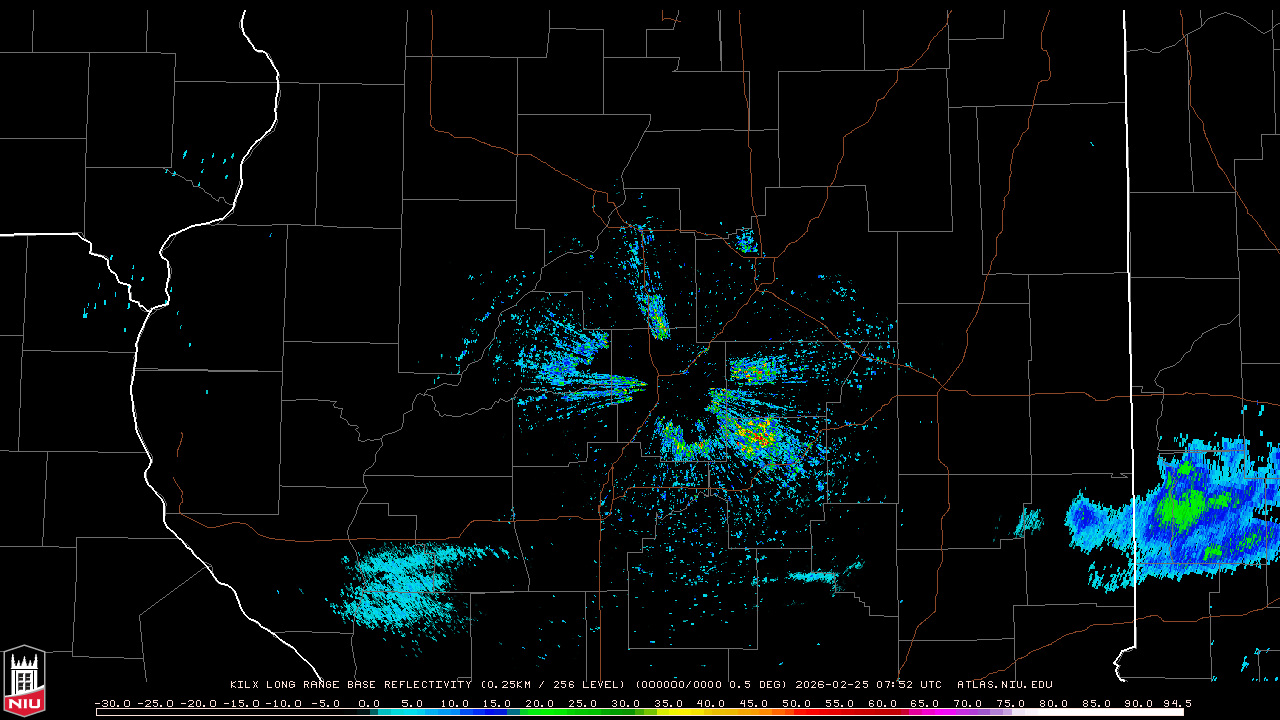Click the 'KILX LONG RANGE BASE REFLECTIVITY' title

(350, 685)
